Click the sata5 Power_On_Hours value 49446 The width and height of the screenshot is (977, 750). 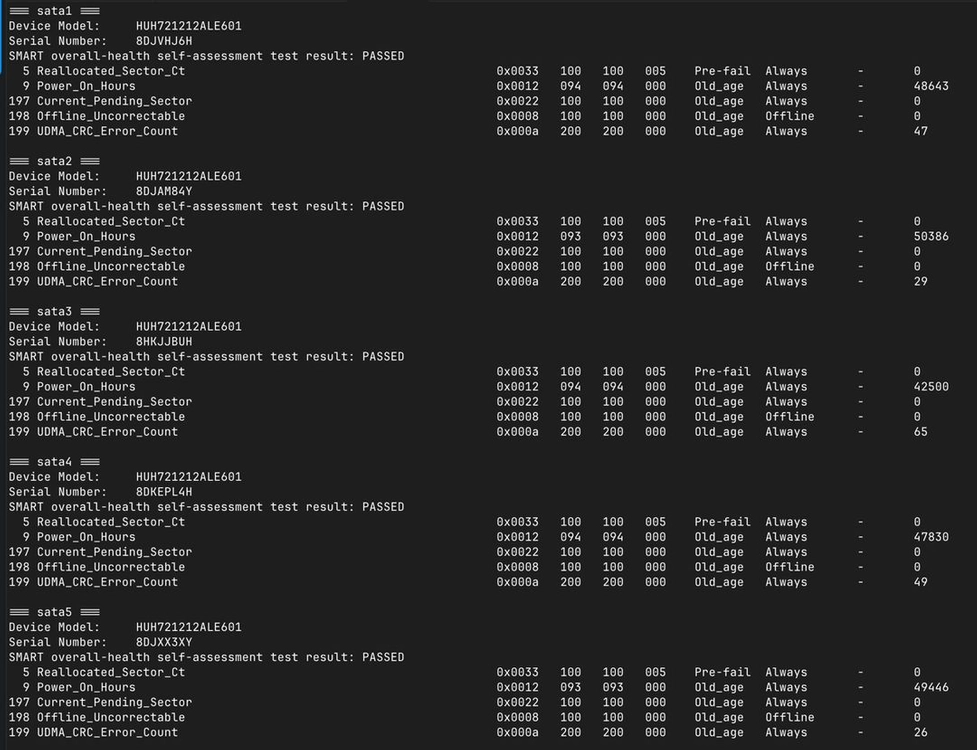(x=931, y=688)
